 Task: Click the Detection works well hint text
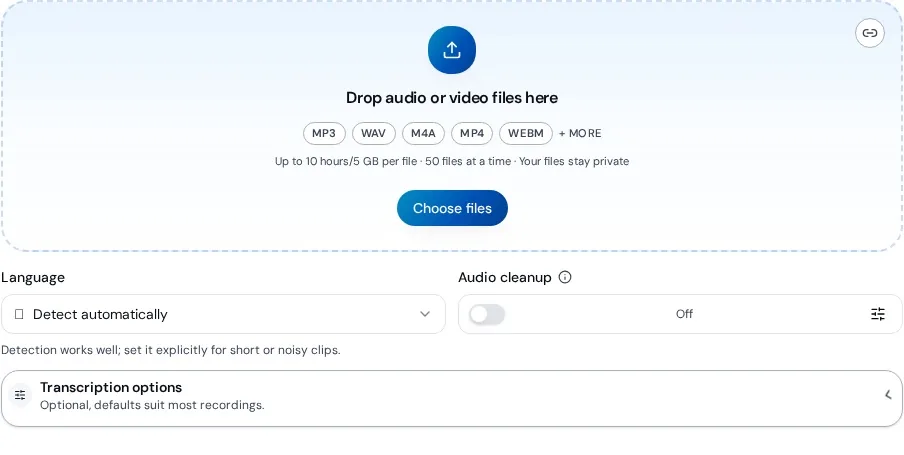tap(171, 350)
